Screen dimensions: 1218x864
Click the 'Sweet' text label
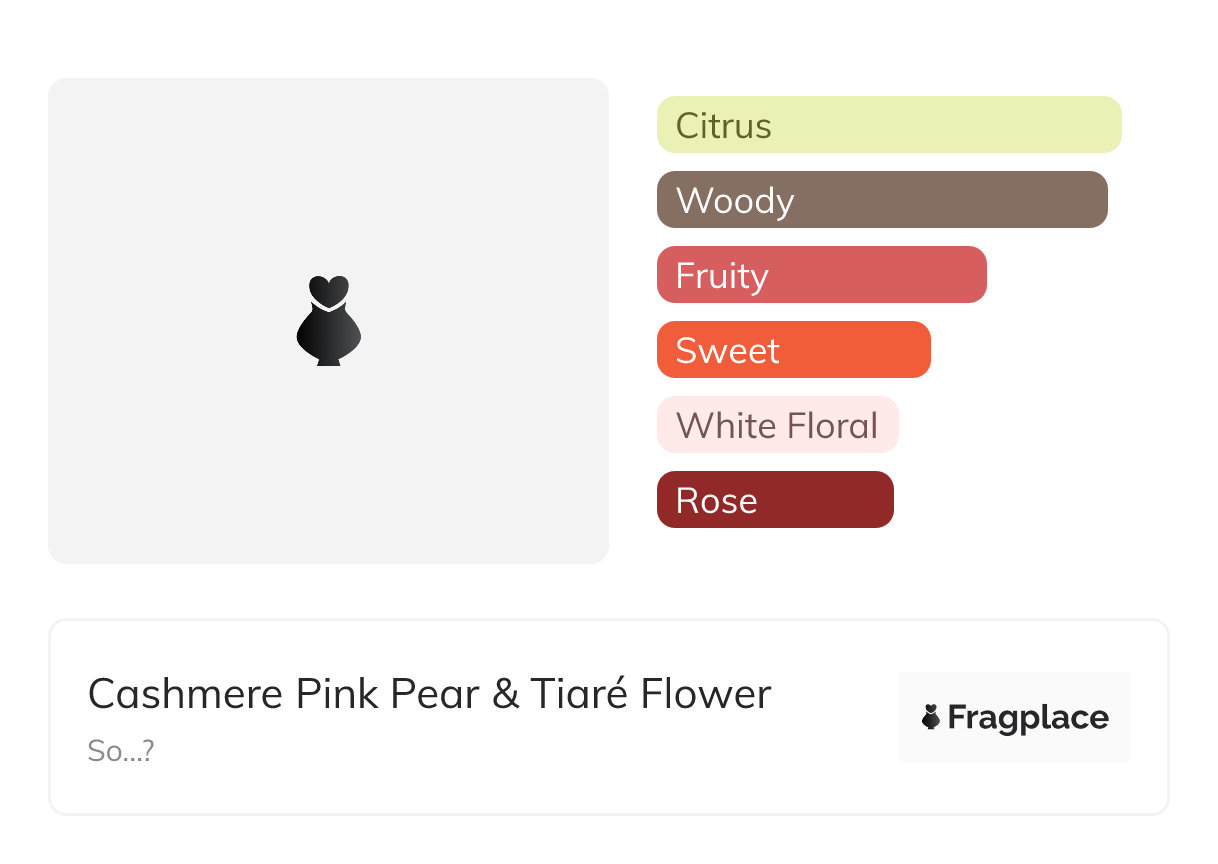pyautogui.click(x=727, y=351)
